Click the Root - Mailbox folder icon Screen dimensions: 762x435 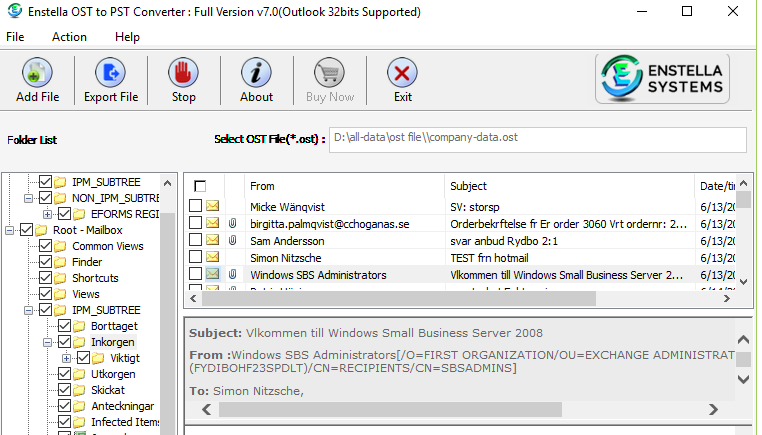[x=41, y=230]
